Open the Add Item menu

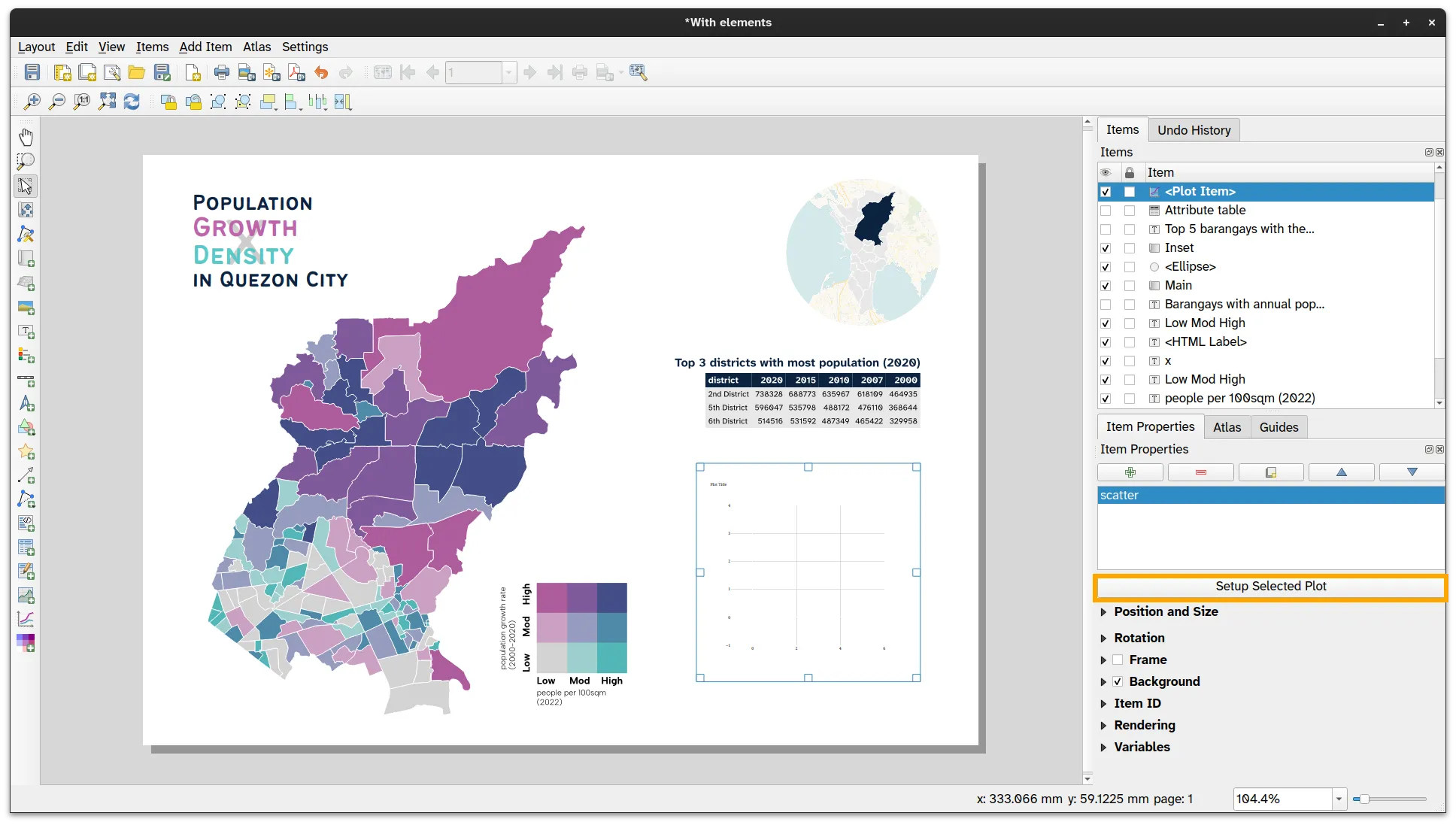coord(205,47)
